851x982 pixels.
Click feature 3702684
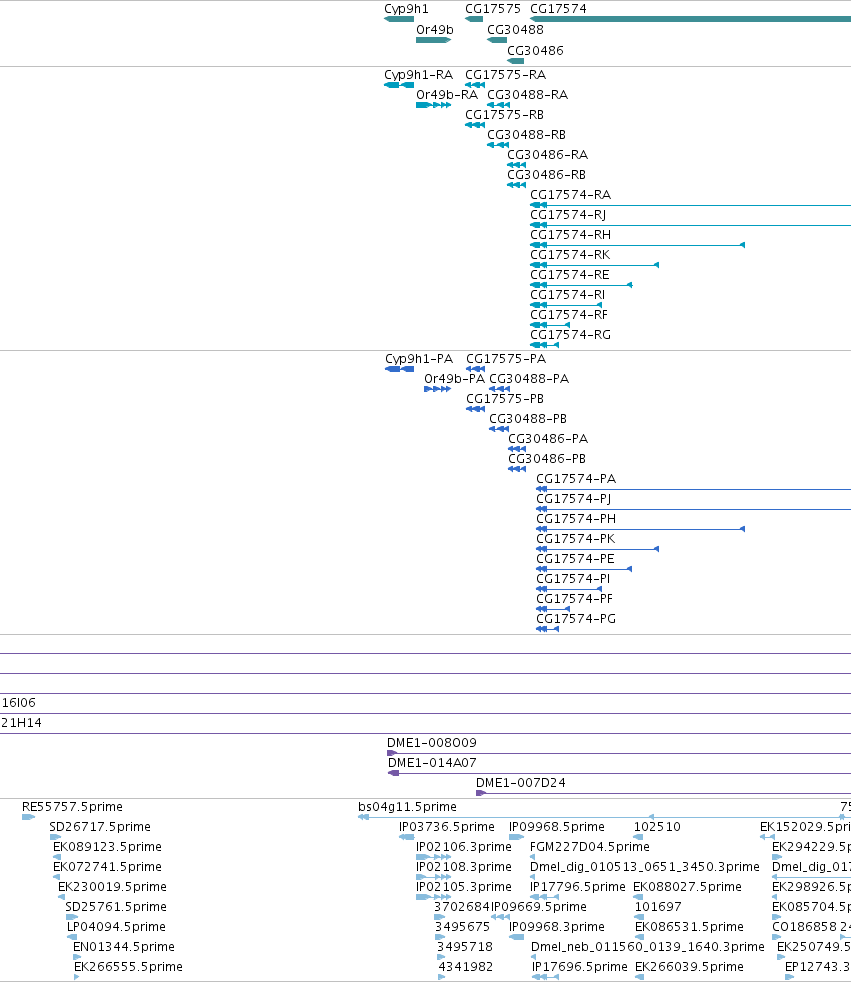[x=440, y=917]
